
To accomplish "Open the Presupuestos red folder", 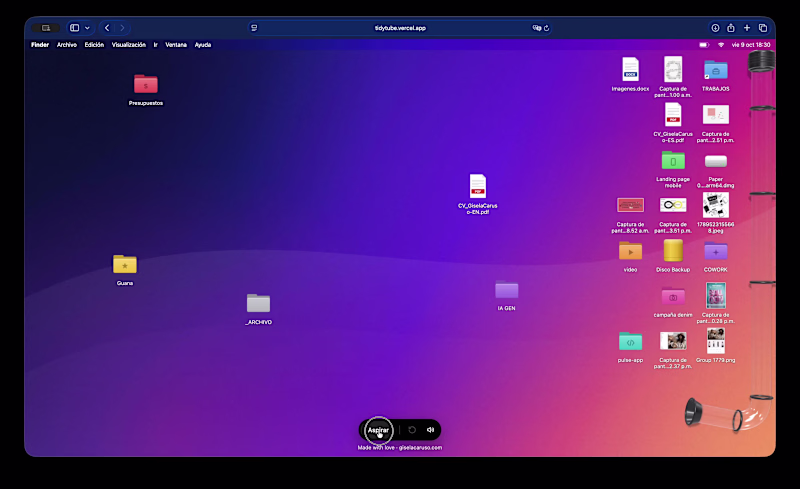I will (x=145, y=84).
